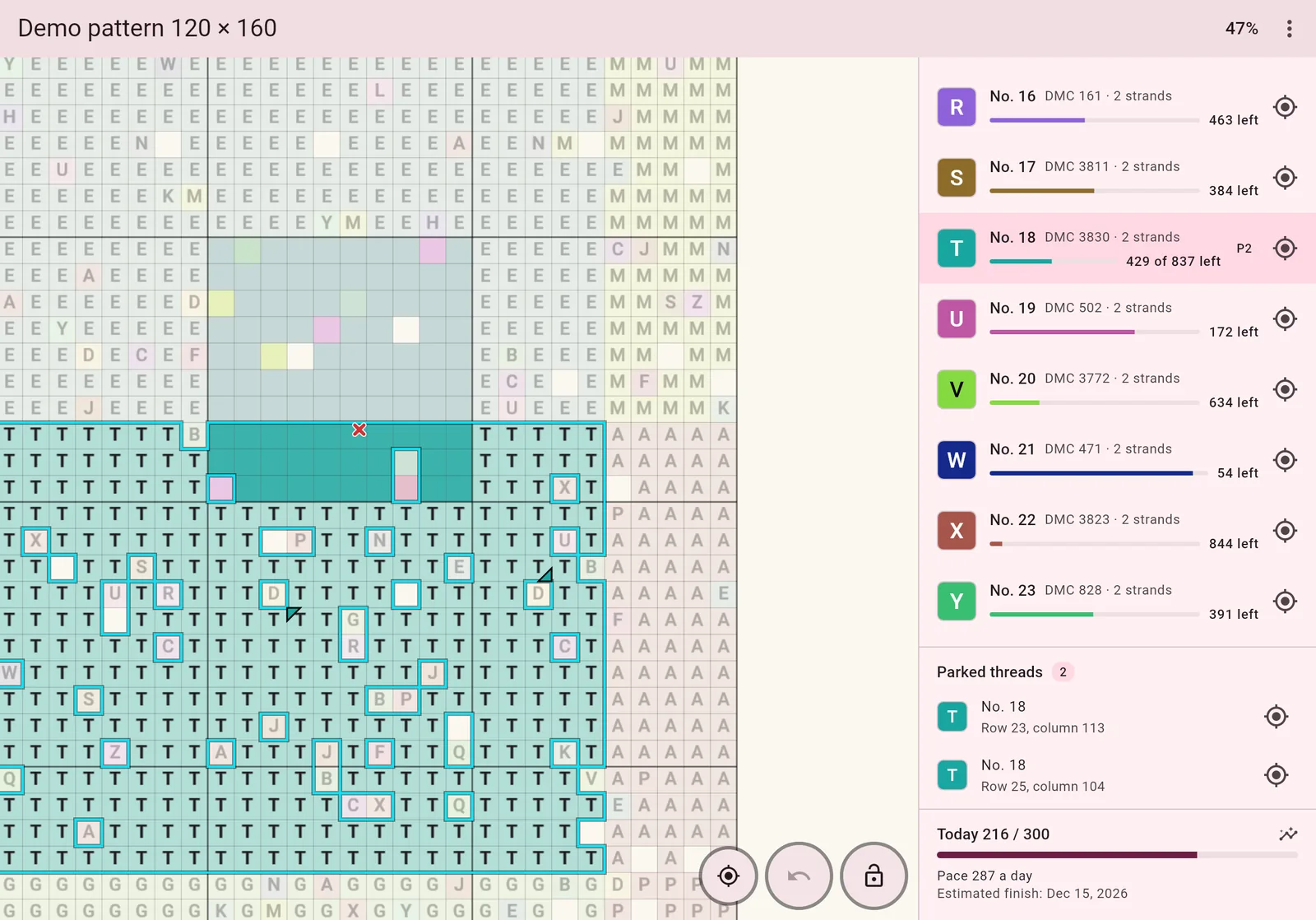The height and width of the screenshot is (920, 1316).
Task: Select the teal T swatch for DMC 3830
Action: click(x=957, y=249)
